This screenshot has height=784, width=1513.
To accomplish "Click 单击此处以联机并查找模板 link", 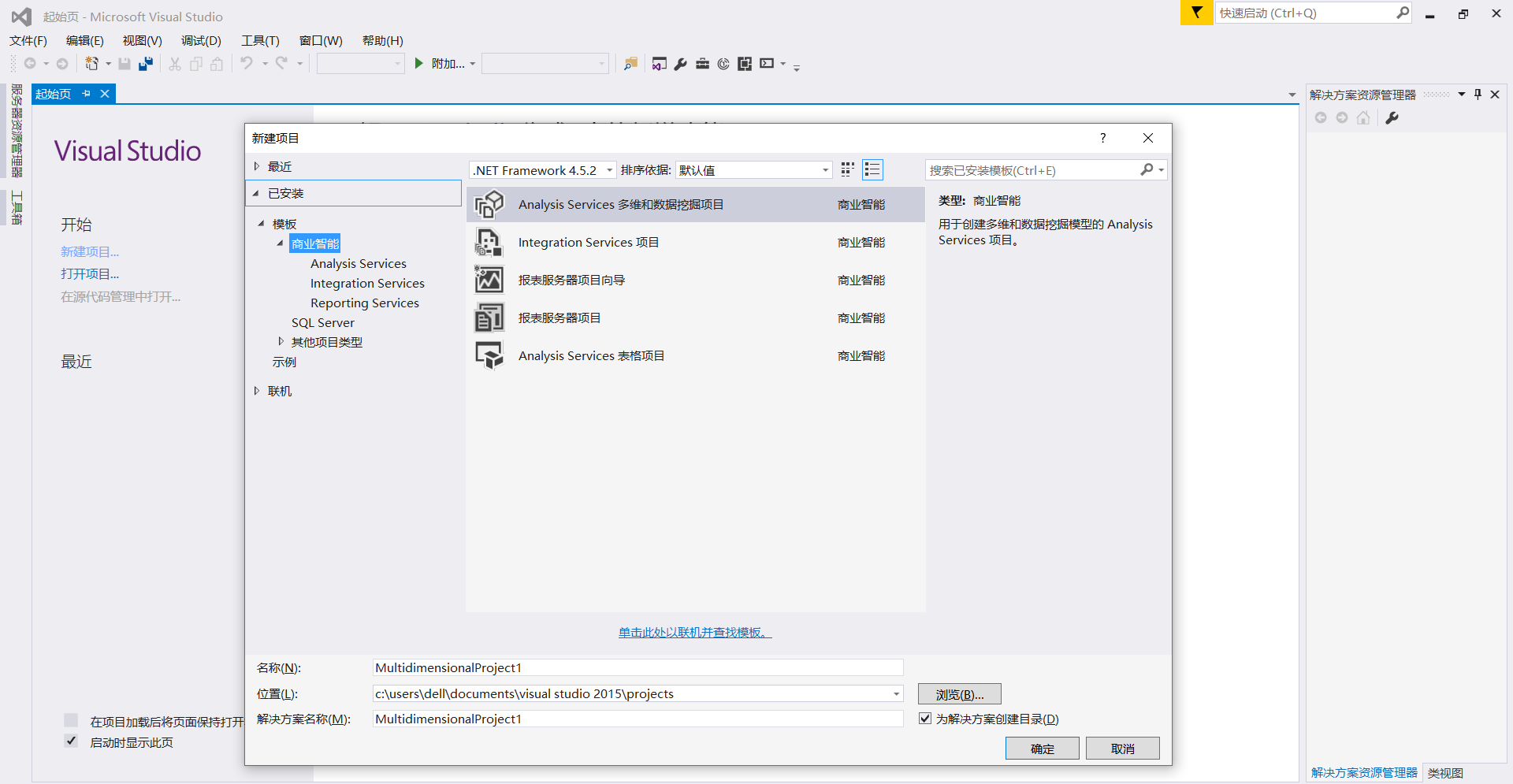I will (694, 632).
